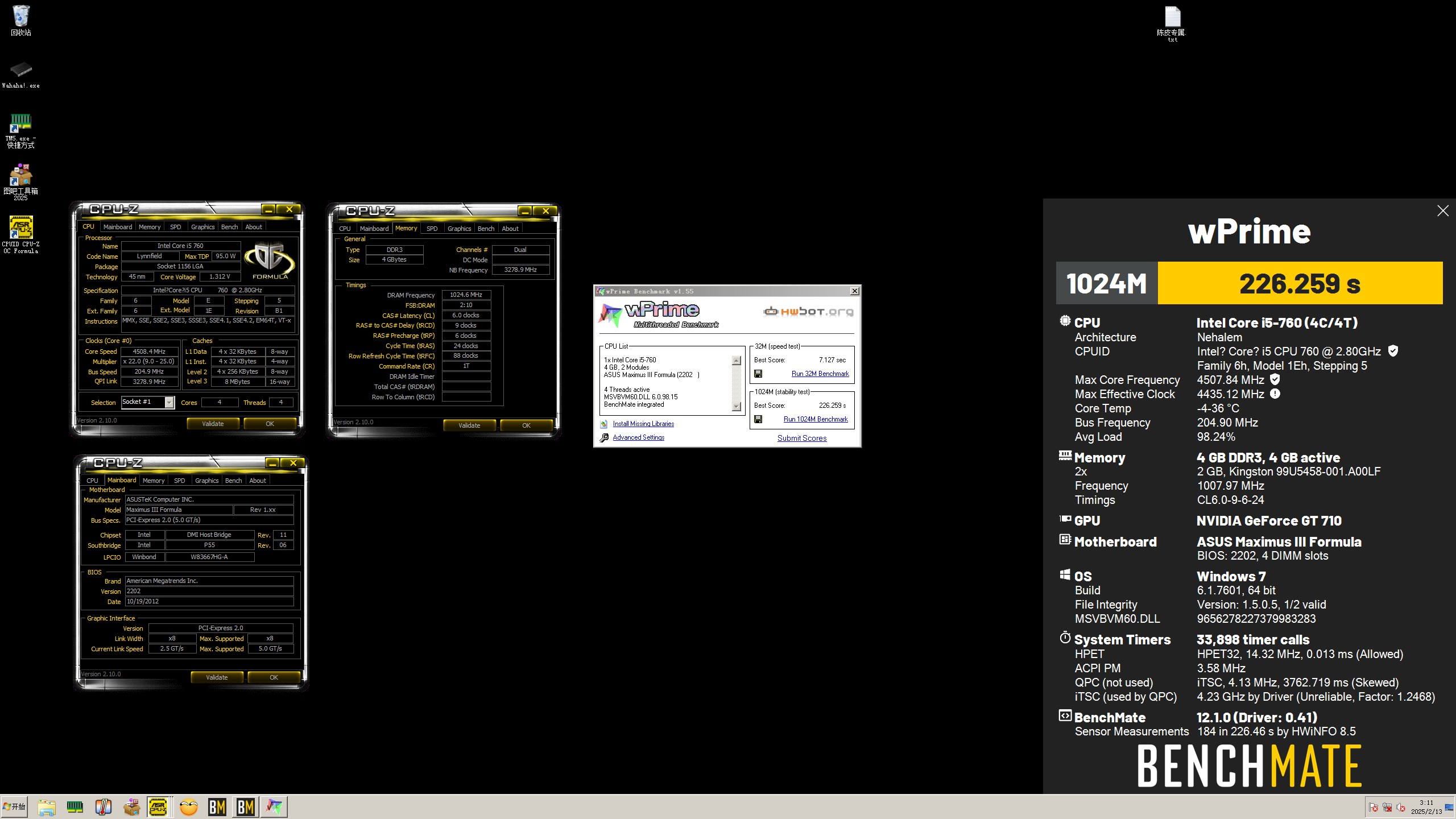Screen dimensions: 1456x819
Task: Switch to CPU tab in DRAM timings CPU-Z window
Action: (x=345, y=229)
